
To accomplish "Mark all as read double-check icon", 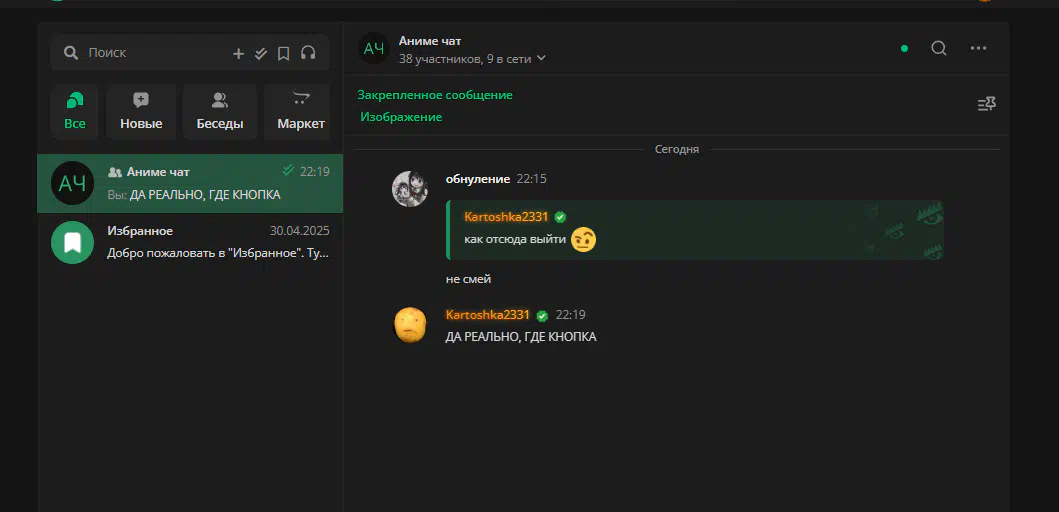I will 261,53.
